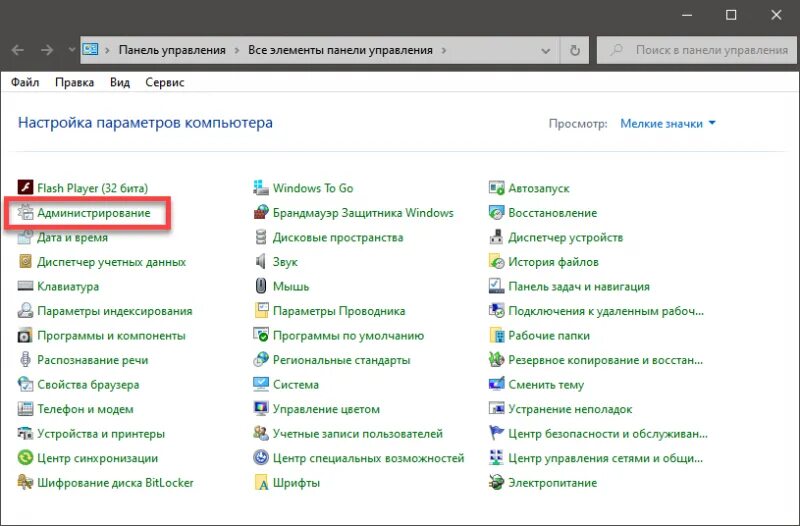Open the История файлов link

[x=554, y=262]
